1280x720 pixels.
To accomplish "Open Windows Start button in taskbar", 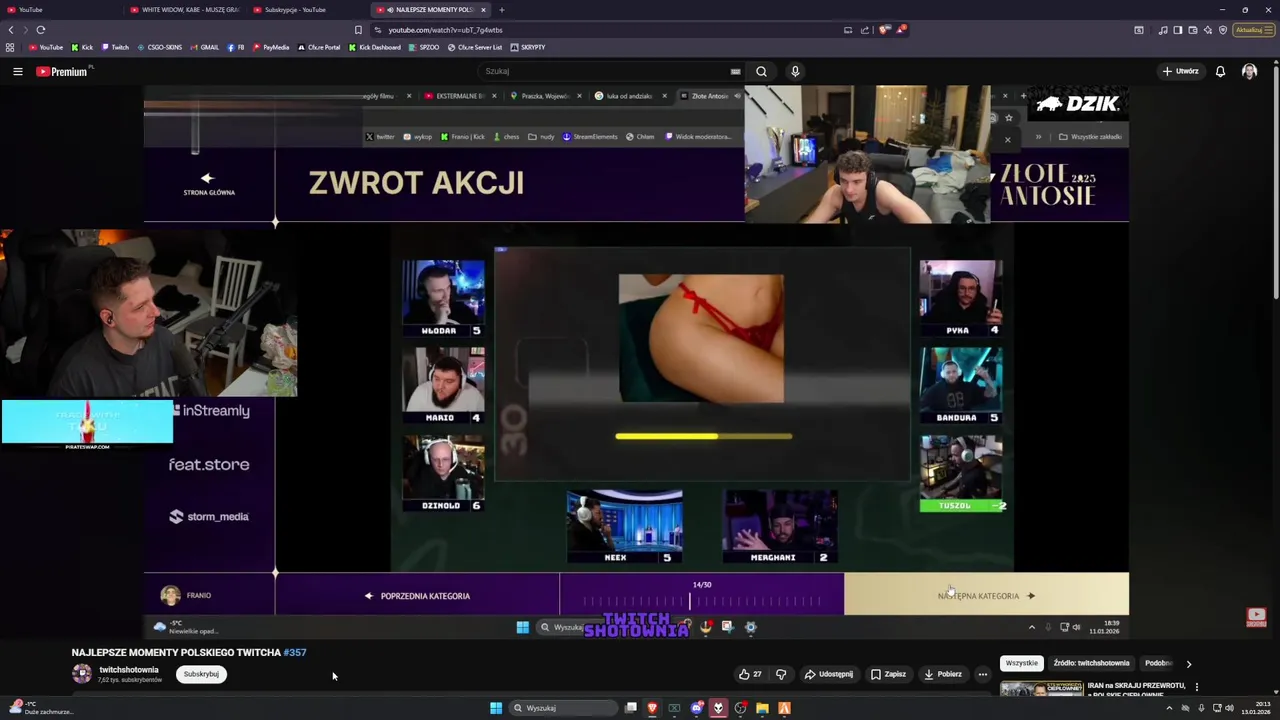I will coord(496,708).
